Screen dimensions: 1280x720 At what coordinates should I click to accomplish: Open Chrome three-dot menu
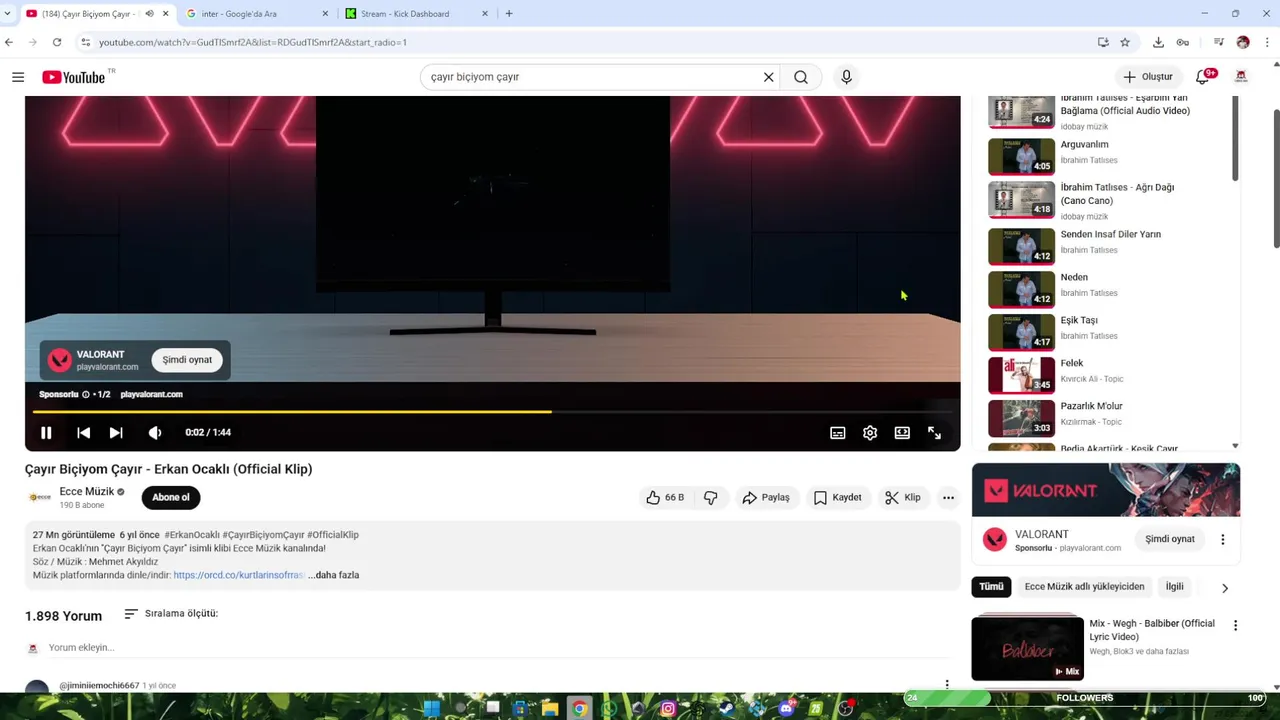coord(1268,42)
